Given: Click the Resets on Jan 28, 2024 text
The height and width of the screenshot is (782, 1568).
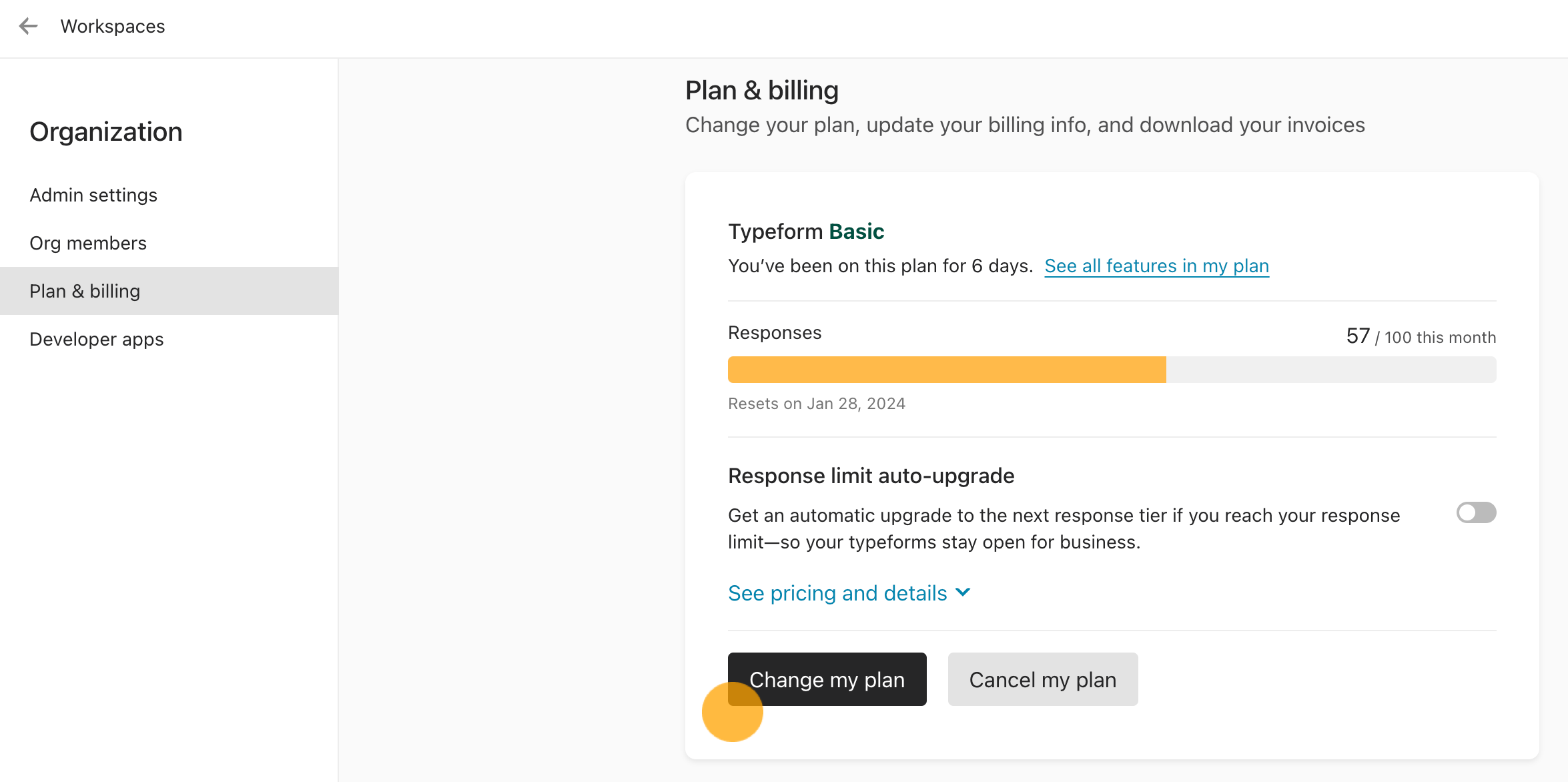Looking at the screenshot, I should 816,404.
